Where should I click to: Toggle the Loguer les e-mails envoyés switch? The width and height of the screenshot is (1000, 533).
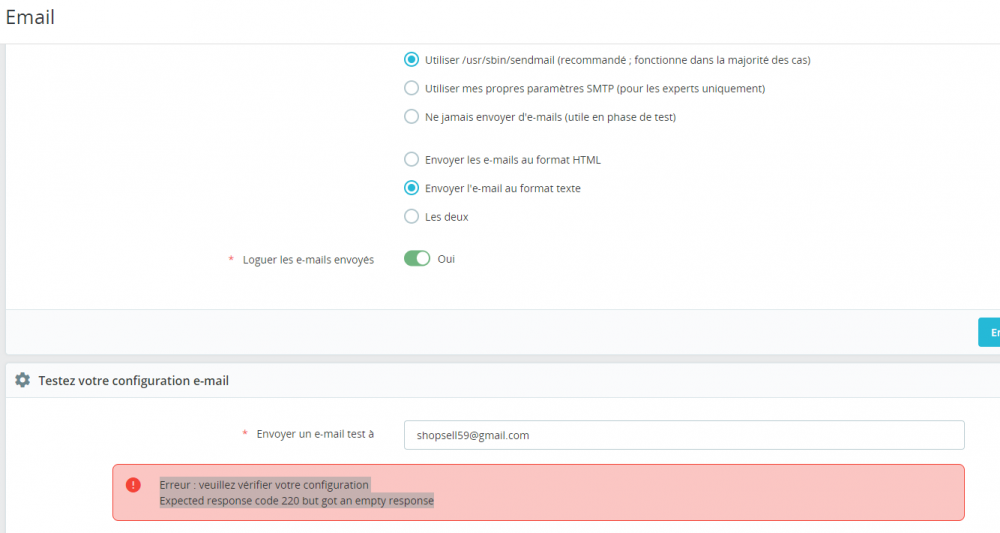coord(417,258)
